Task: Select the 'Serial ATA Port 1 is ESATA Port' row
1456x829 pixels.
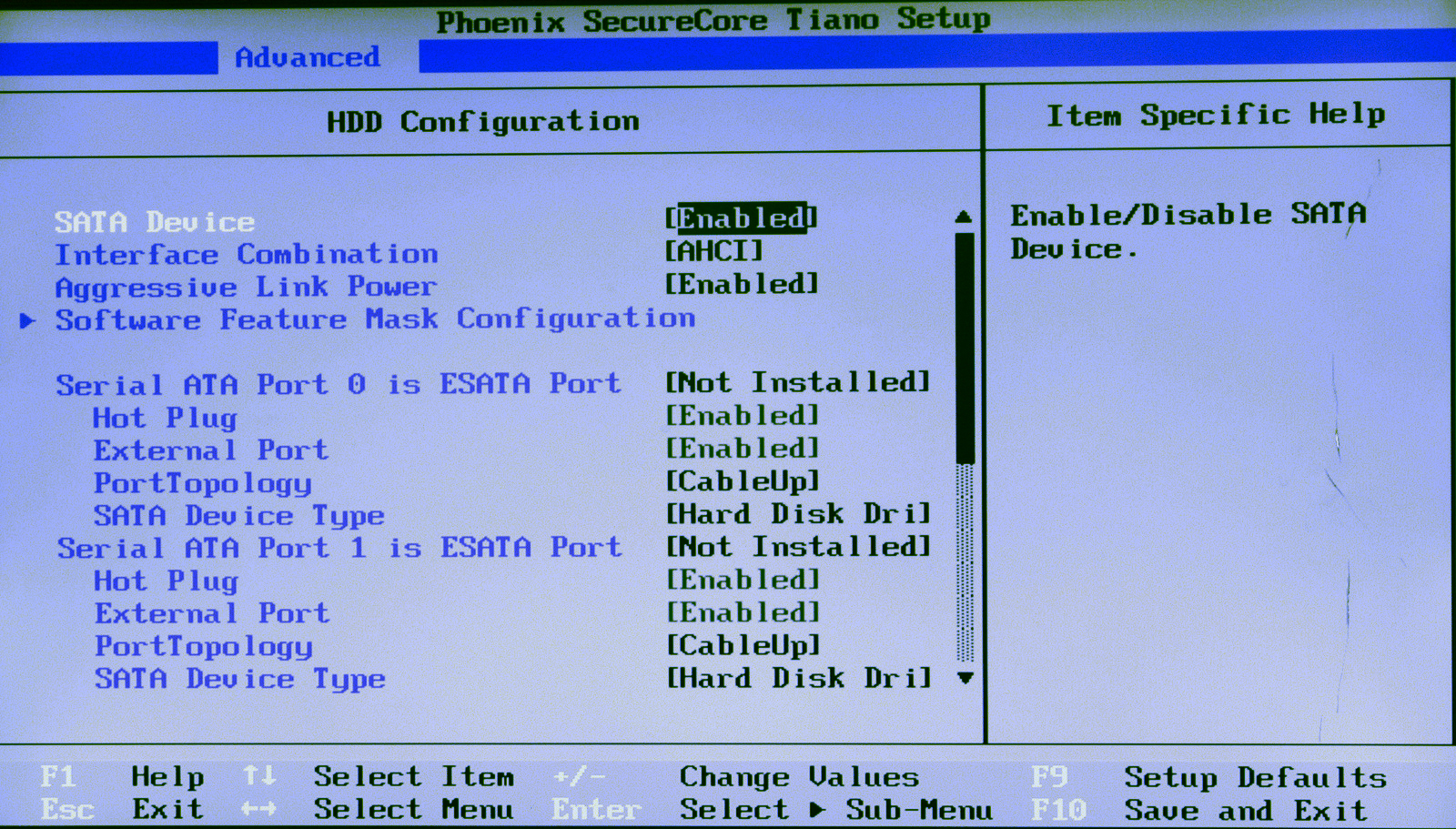Action: (339, 548)
